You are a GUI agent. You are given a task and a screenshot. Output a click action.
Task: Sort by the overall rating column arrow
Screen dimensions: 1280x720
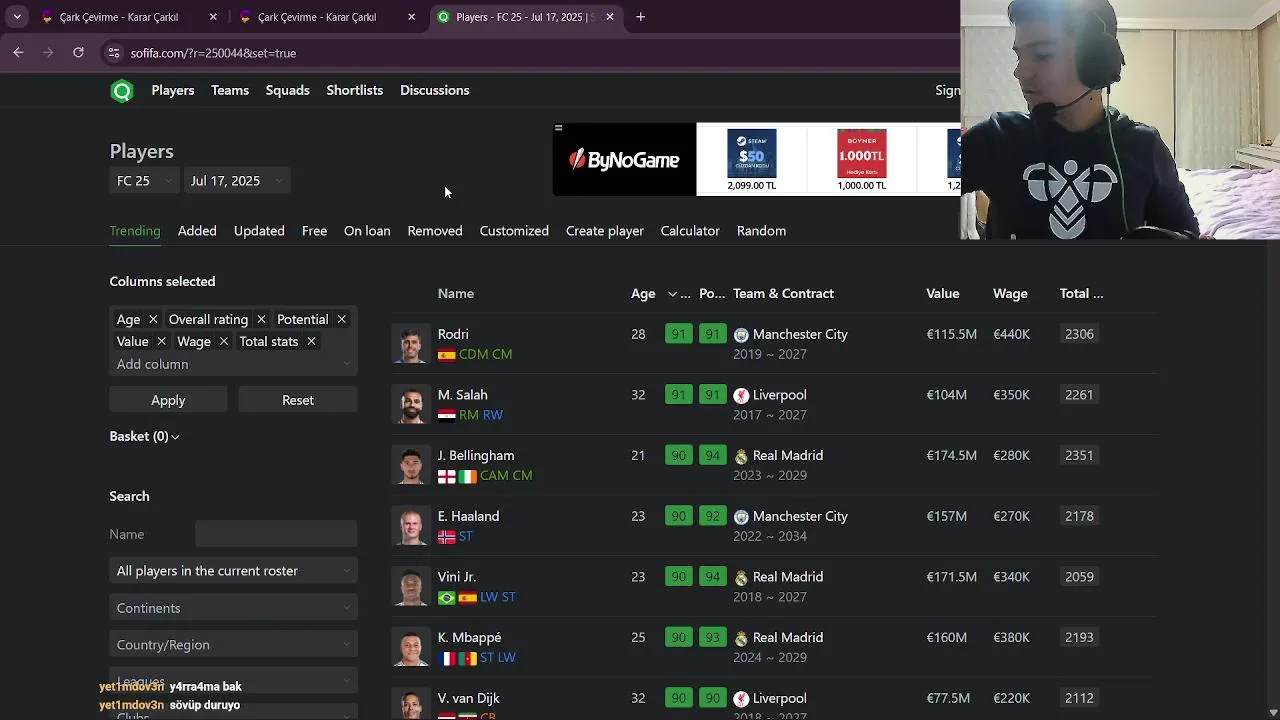[x=673, y=294]
